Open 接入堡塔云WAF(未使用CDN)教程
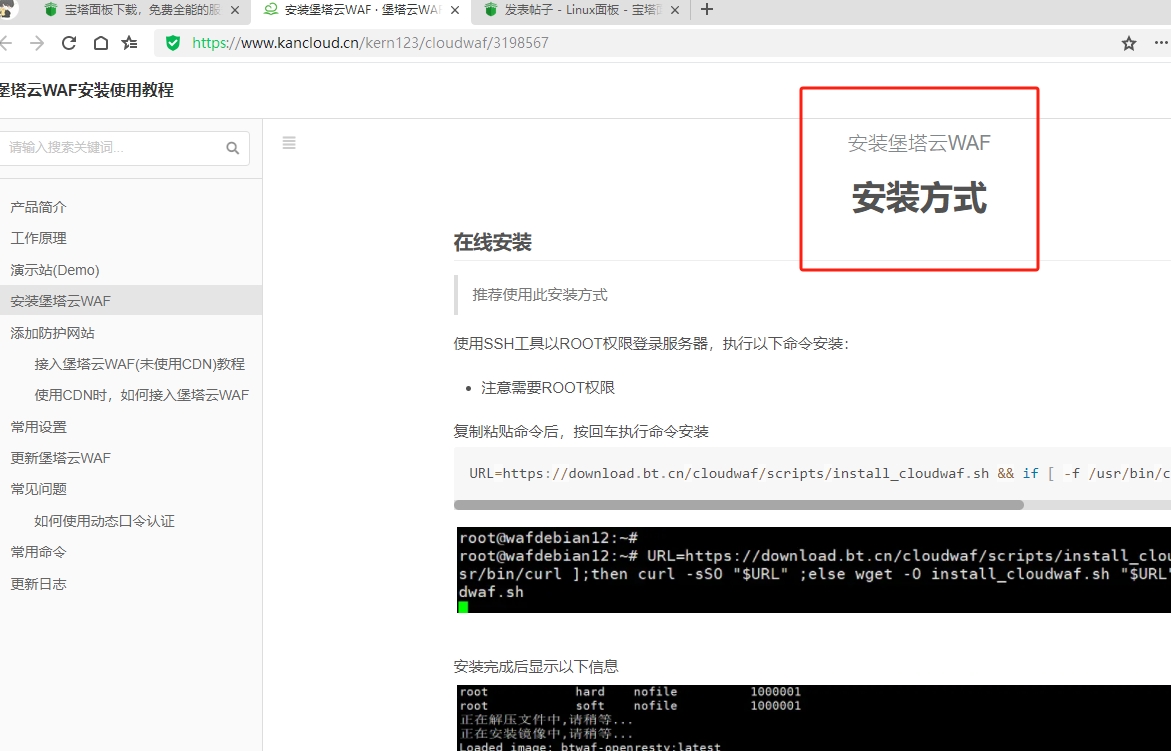Image resolution: width=1171 pixels, height=751 pixels. (x=140, y=364)
